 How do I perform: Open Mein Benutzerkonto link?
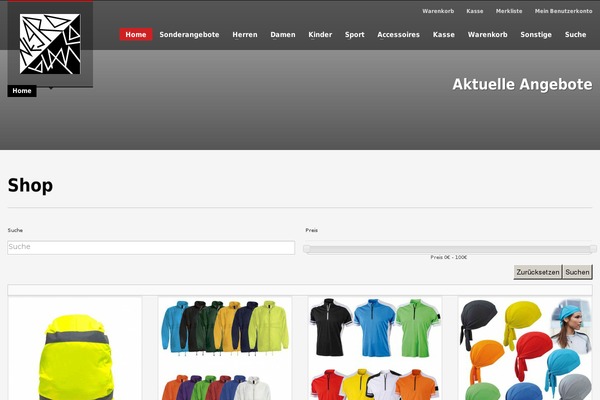(563, 11)
